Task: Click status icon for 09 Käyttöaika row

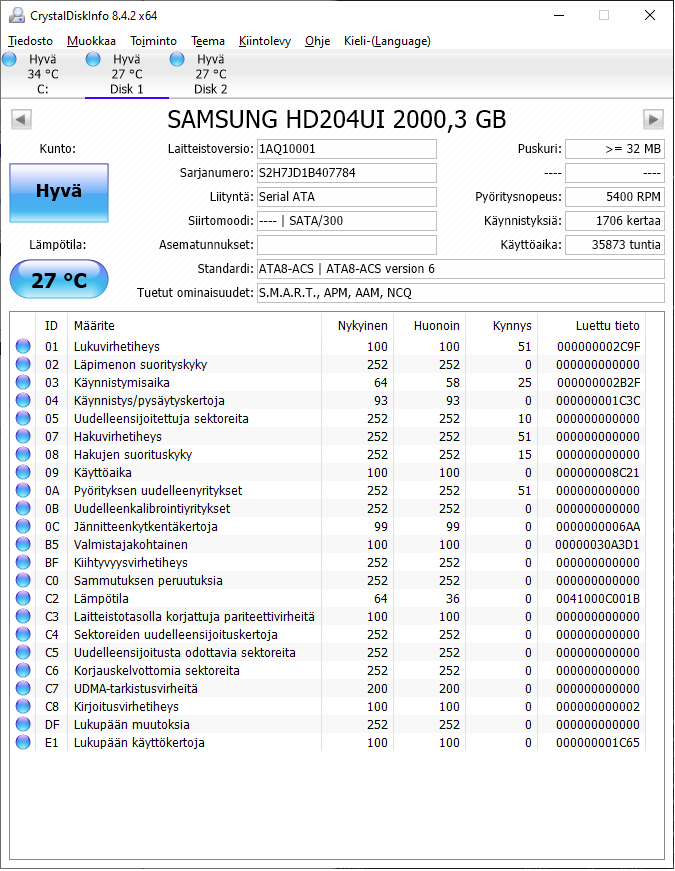Action: tap(23, 473)
